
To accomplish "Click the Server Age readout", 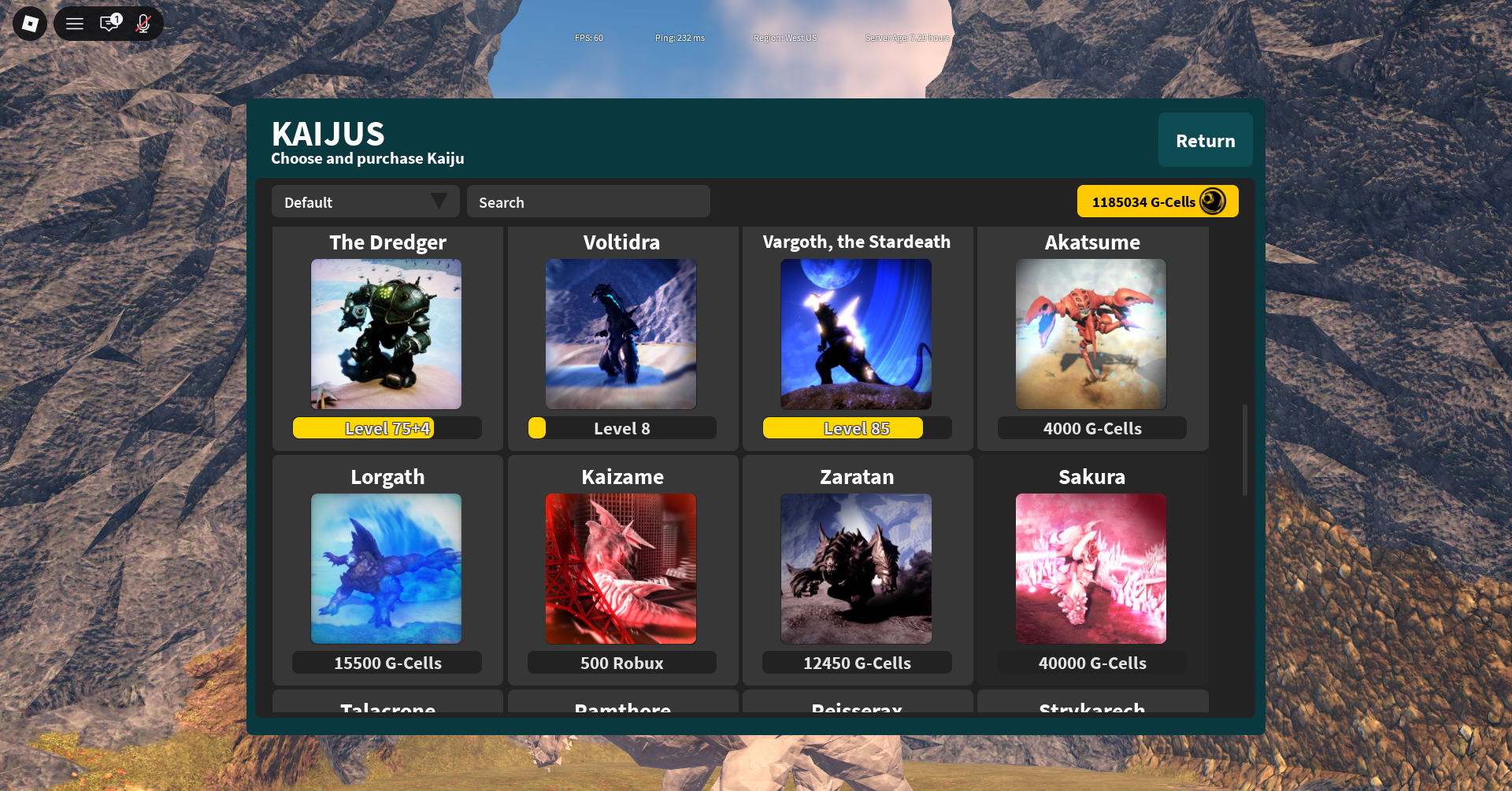I will point(907,38).
